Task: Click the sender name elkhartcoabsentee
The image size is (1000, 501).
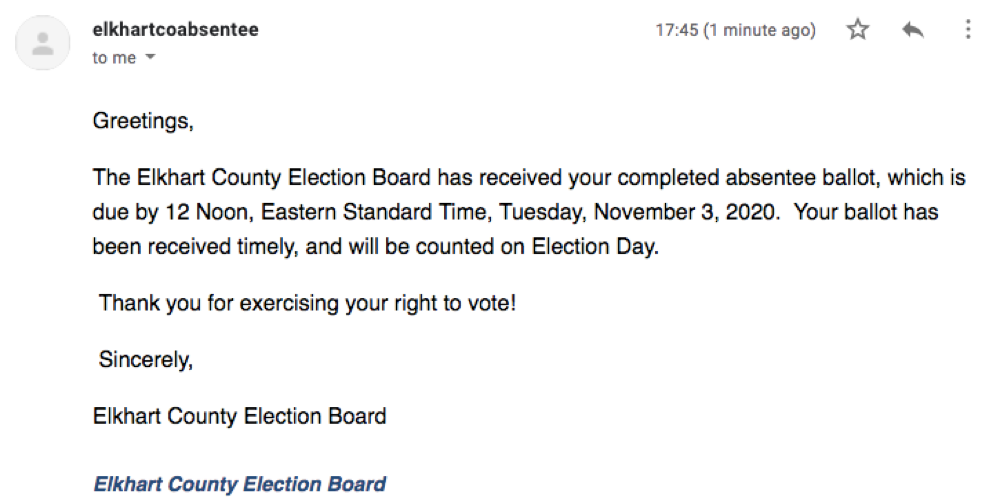Action: (175, 29)
